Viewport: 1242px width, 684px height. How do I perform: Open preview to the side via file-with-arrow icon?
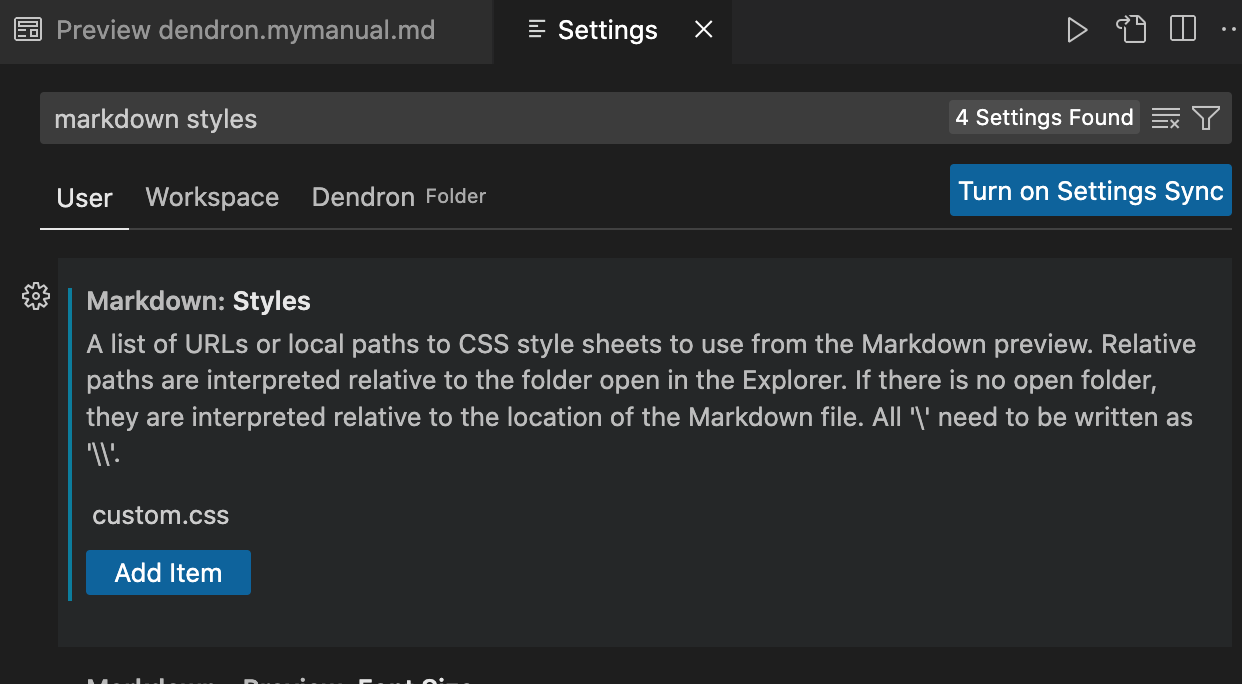1131,30
